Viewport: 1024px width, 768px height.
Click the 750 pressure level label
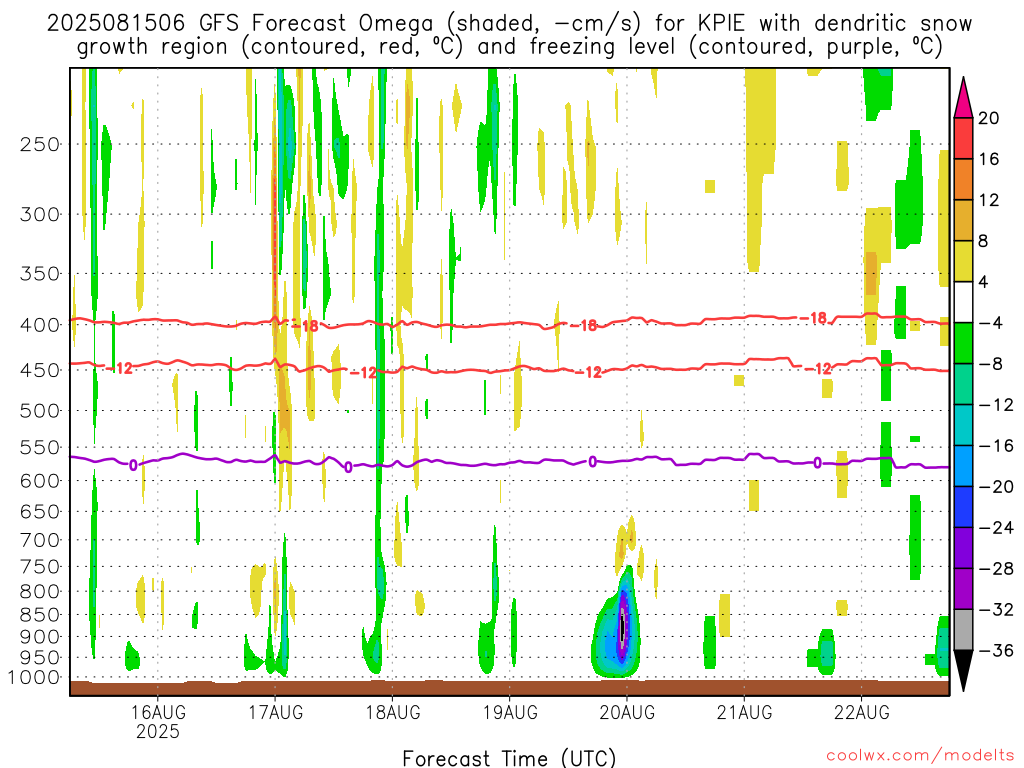click(x=40, y=567)
